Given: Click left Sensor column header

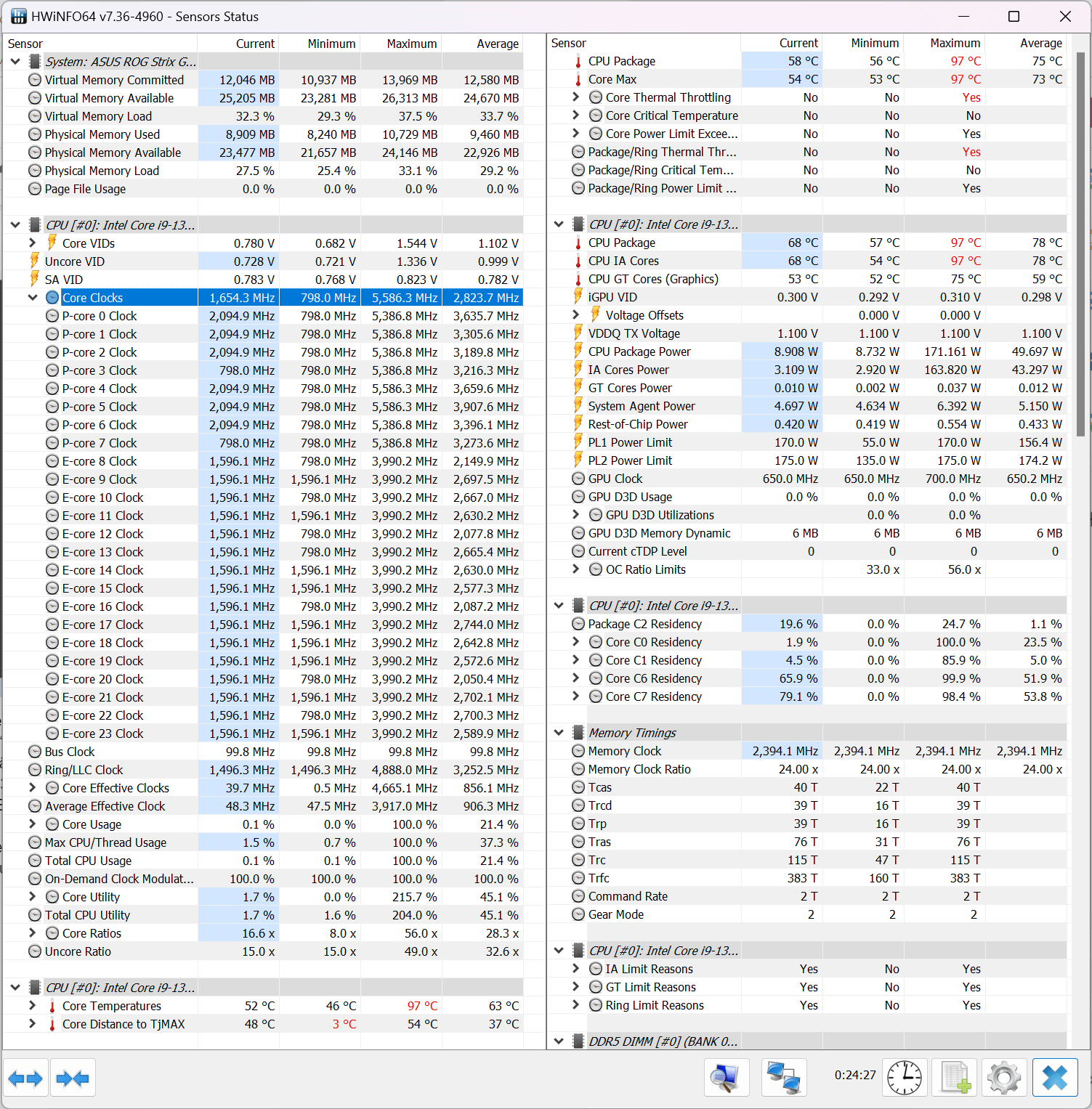Looking at the screenshot, I should pos(100,44).
